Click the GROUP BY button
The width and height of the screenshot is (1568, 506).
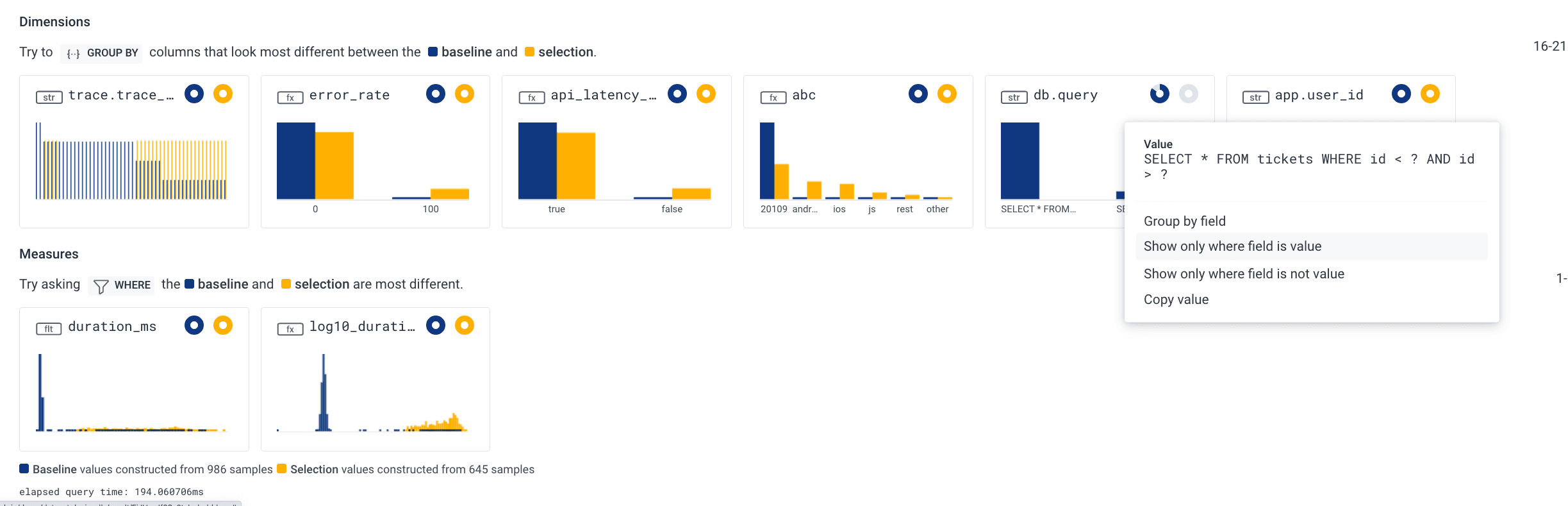[x=103, y=53]
